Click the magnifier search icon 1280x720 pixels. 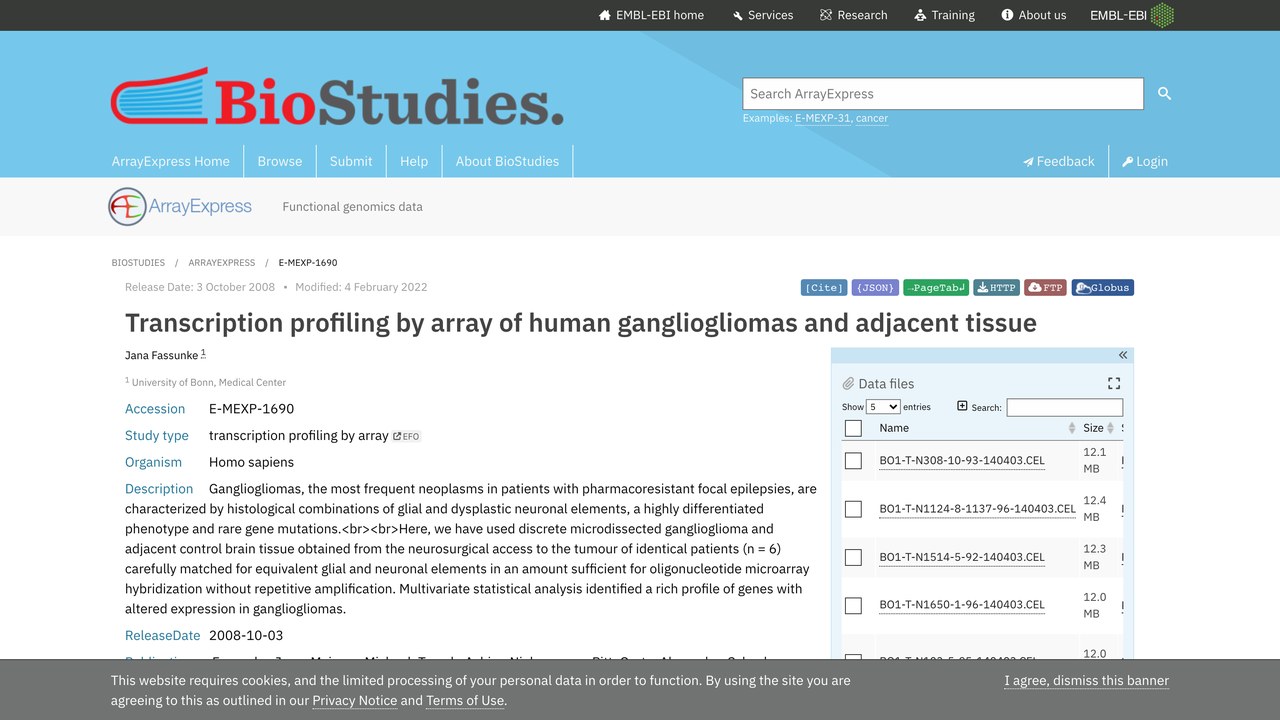[x=1164, y=93]
